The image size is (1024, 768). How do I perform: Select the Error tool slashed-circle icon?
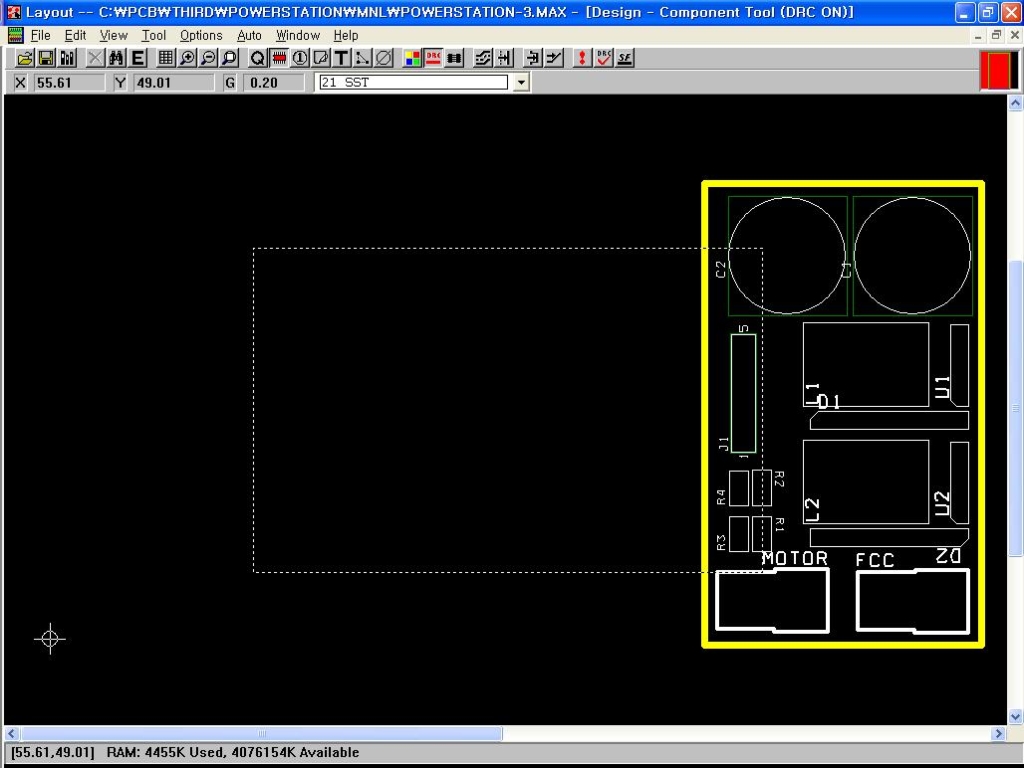pos(384,58)
